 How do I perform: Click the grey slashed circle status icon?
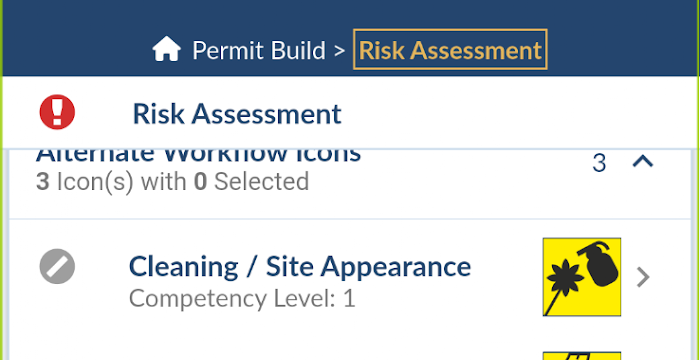point(57,266)
